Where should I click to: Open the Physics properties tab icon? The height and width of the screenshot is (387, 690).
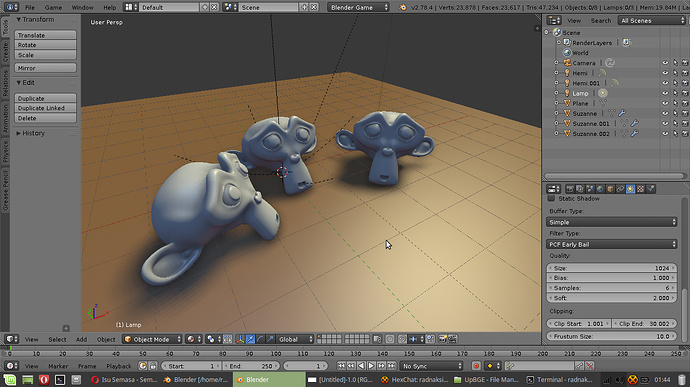(651, 189)
